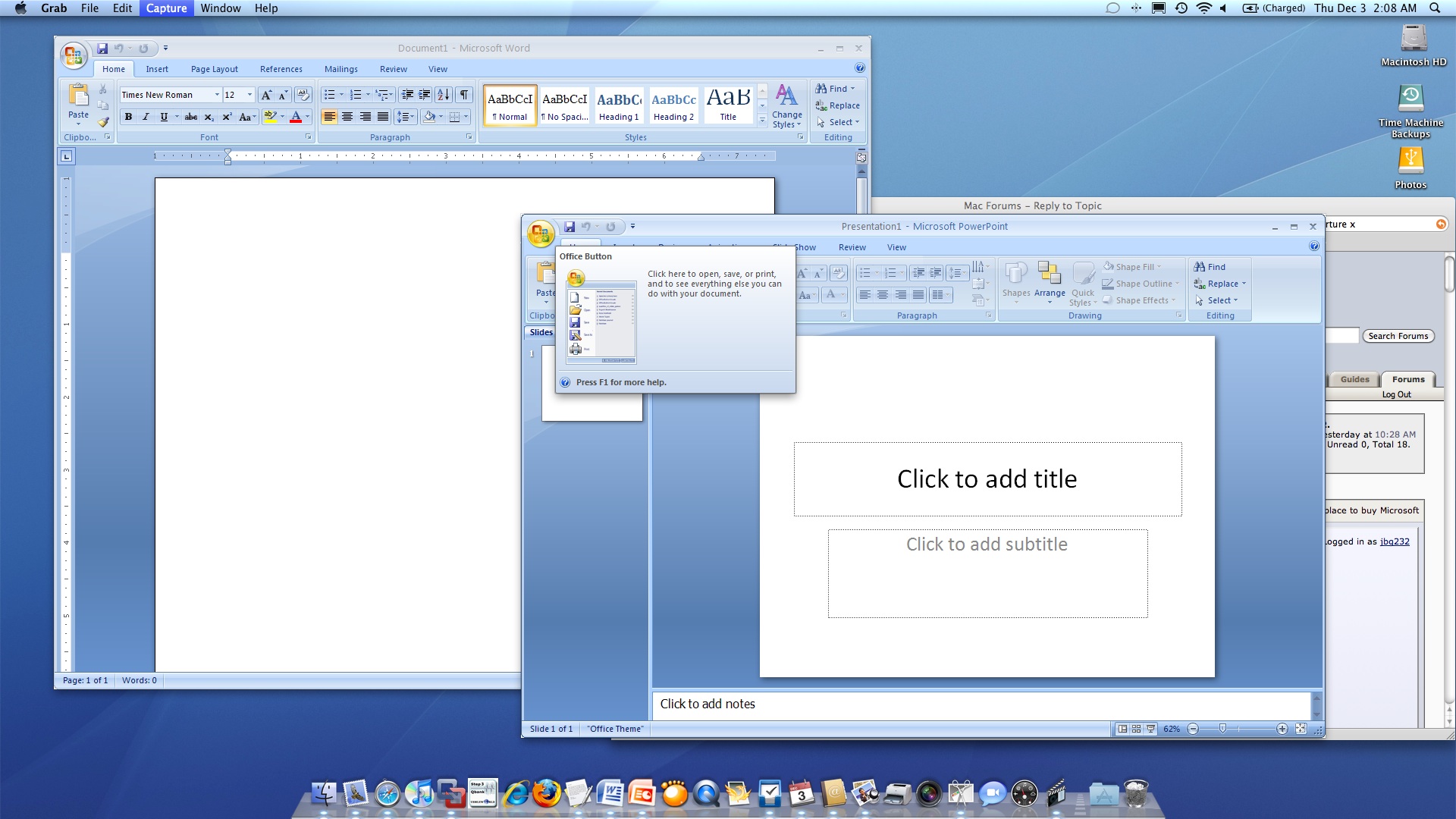Open Select dropdown in Word Editing group
This screenshot has width=1456, height=819.
[837, 122]
